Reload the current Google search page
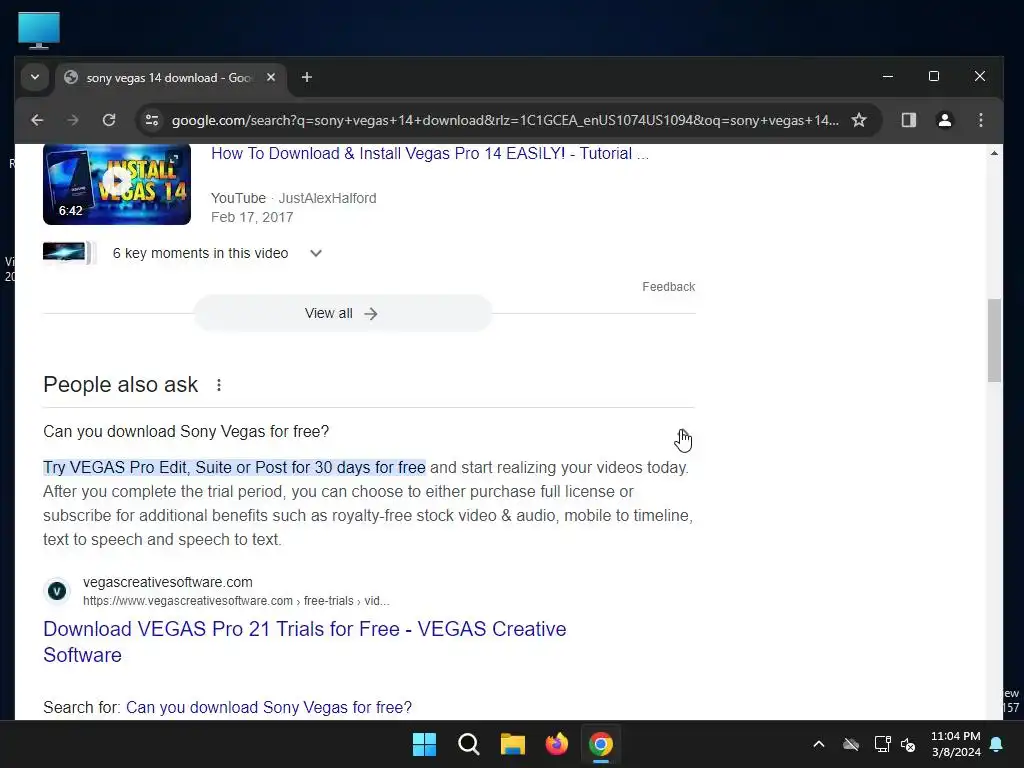This screenshot has height=768, width=1024. pos(109,120)
